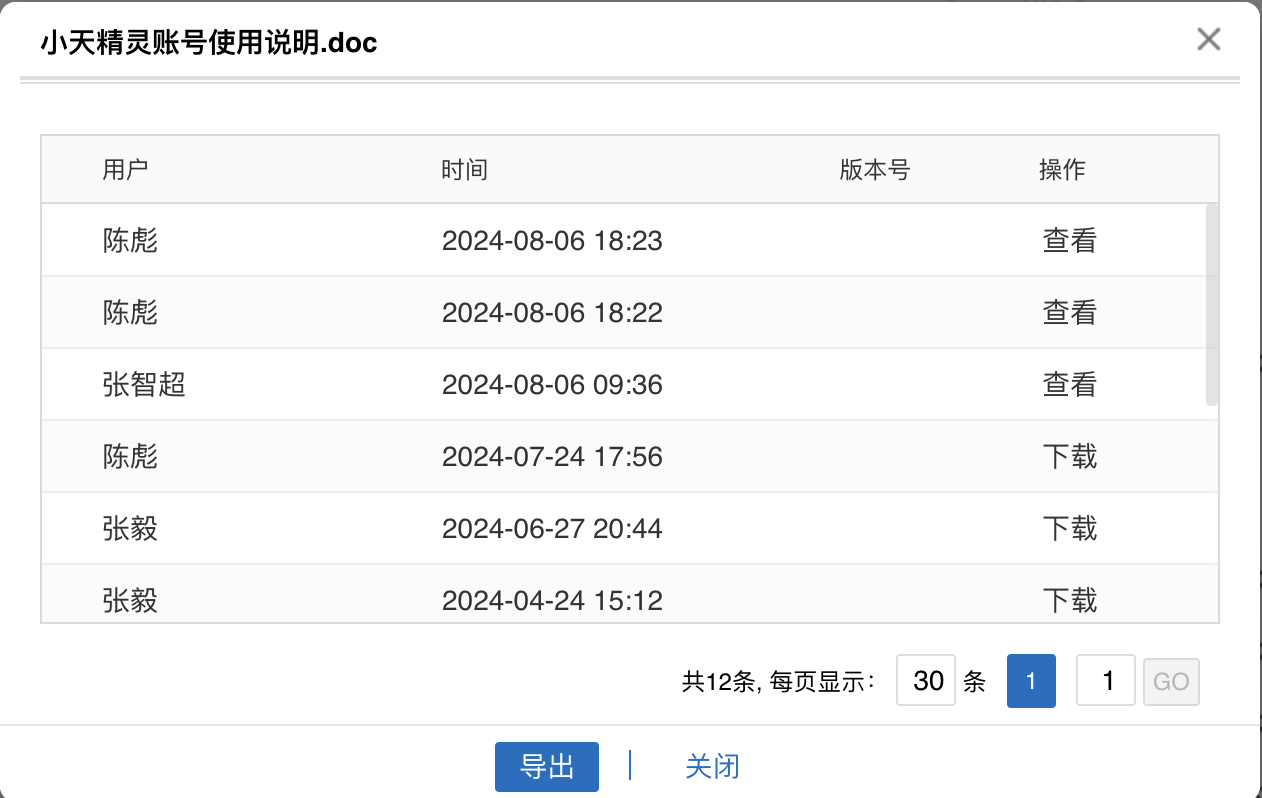The height and width of the screenshot is (798, 1262).
Task: Close the dialog with the X icon
Action: [x=1209, y=40]
